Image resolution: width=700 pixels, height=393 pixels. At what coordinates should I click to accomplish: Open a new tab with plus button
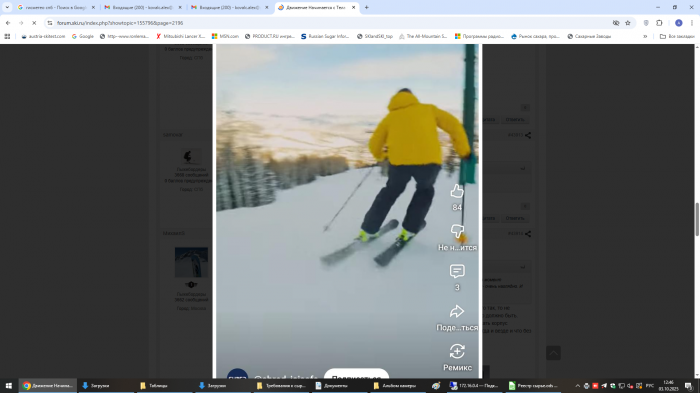pyautogui.click(x=367, y=7)
